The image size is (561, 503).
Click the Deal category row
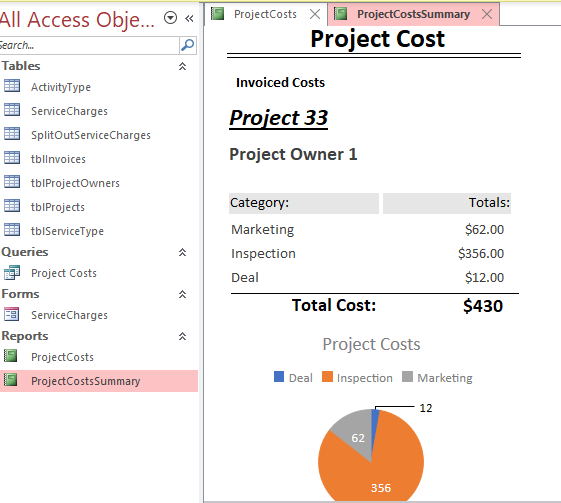(x=245, y=278)
